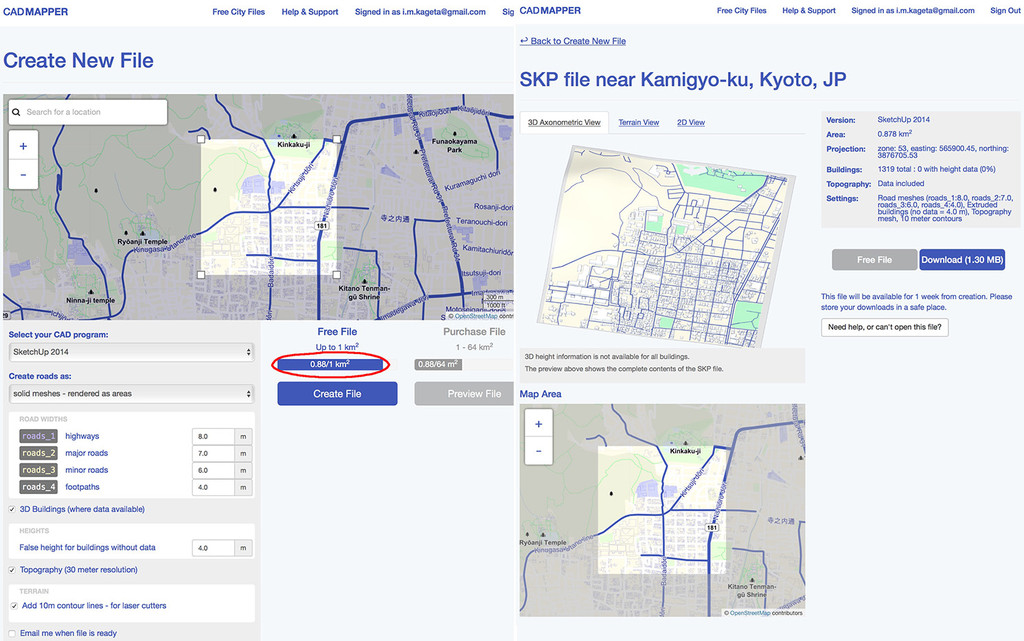
Task: Toggle Add 10m contour lines checkbox
Action: tap(14, 606)
